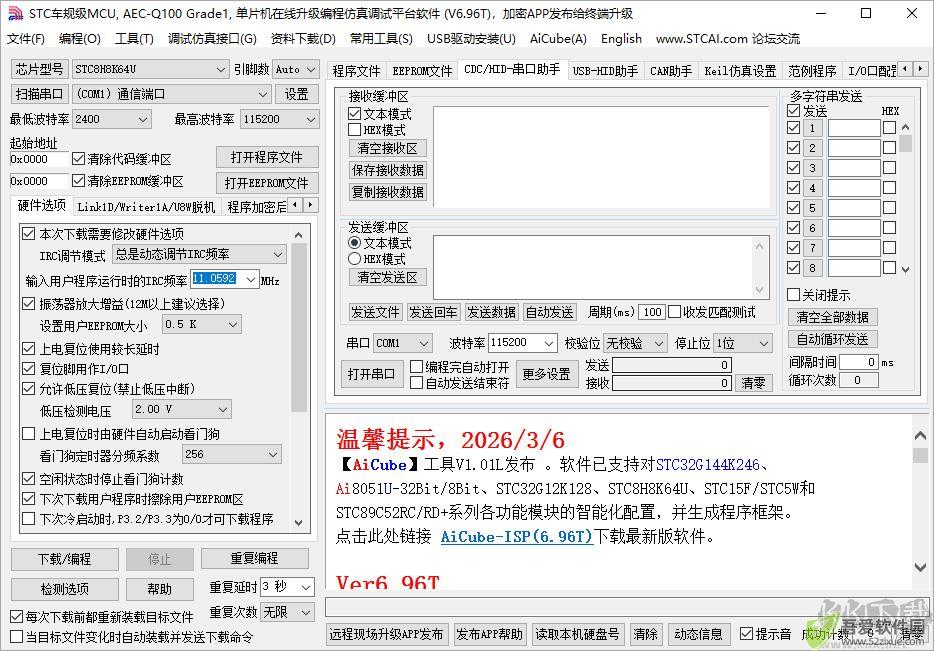The height and width of the screenshot is (651, 934).
Task: Open the 校验位 无校验 dropdown
Action: coord(634,343)
